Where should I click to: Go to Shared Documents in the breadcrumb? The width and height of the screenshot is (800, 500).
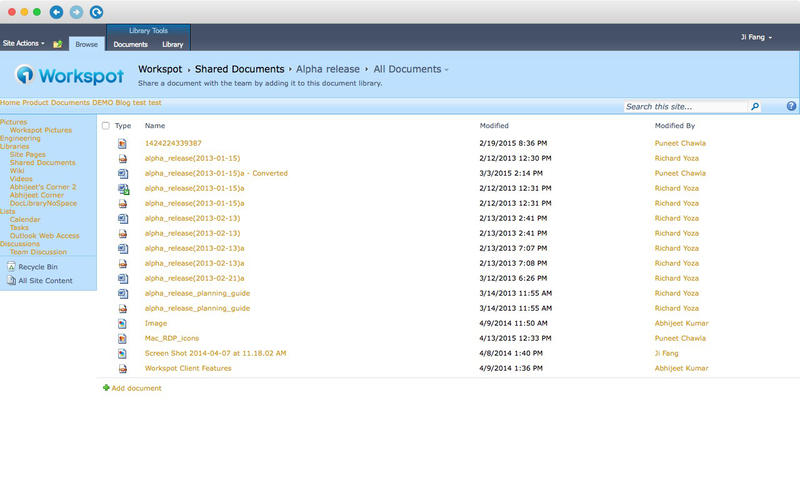point(239,69)
